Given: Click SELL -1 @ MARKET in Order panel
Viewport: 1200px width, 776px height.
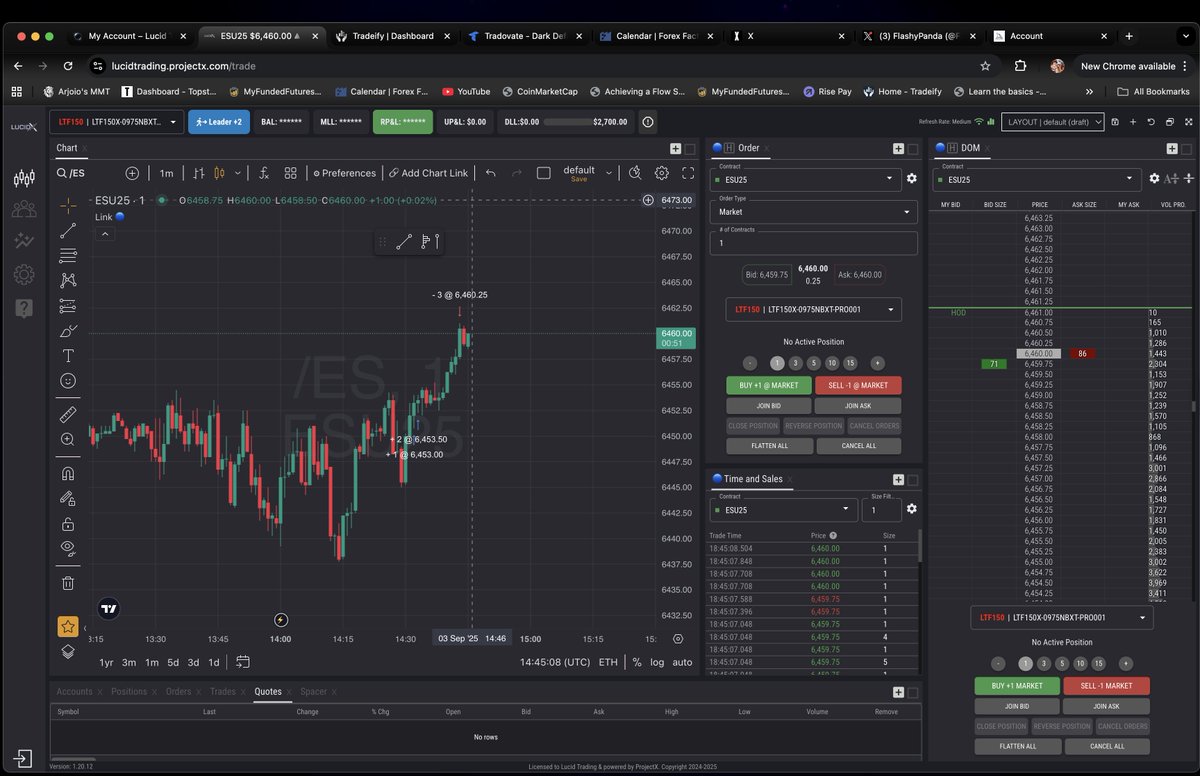Looking at the screenshot, I should [858, 385].
